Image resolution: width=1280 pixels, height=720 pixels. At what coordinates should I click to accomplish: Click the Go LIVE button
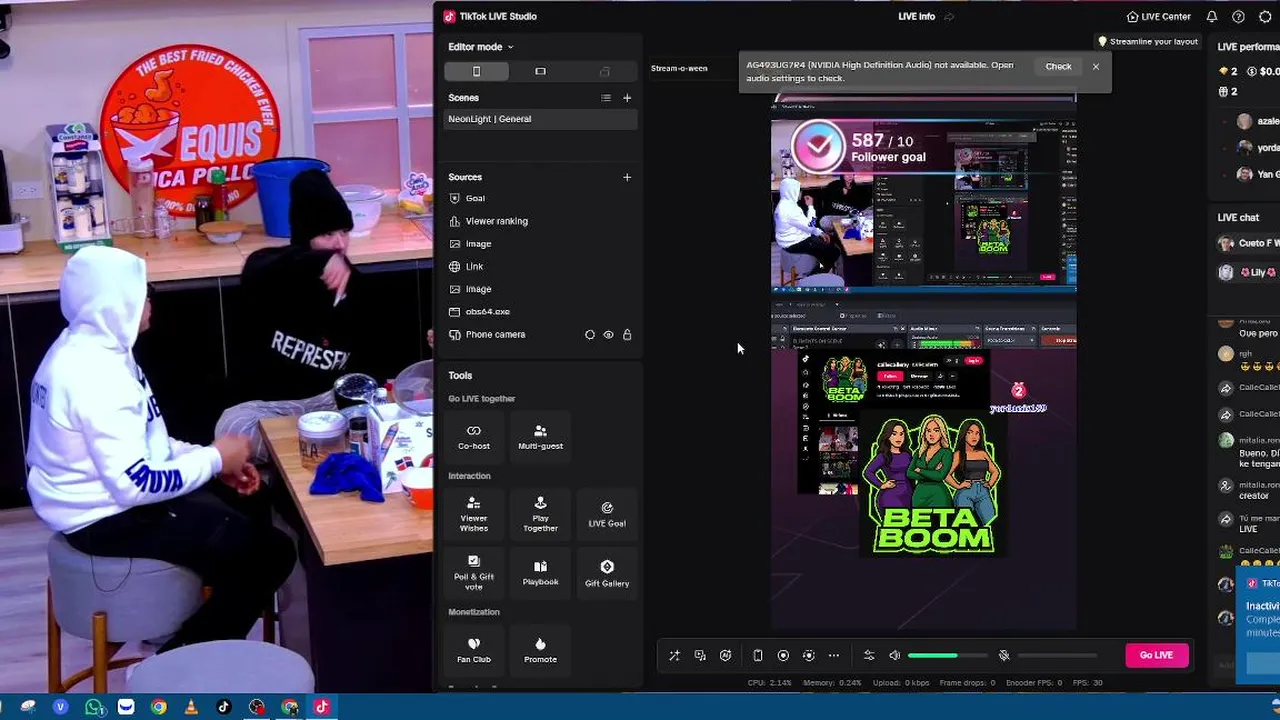click(1156, 655)
